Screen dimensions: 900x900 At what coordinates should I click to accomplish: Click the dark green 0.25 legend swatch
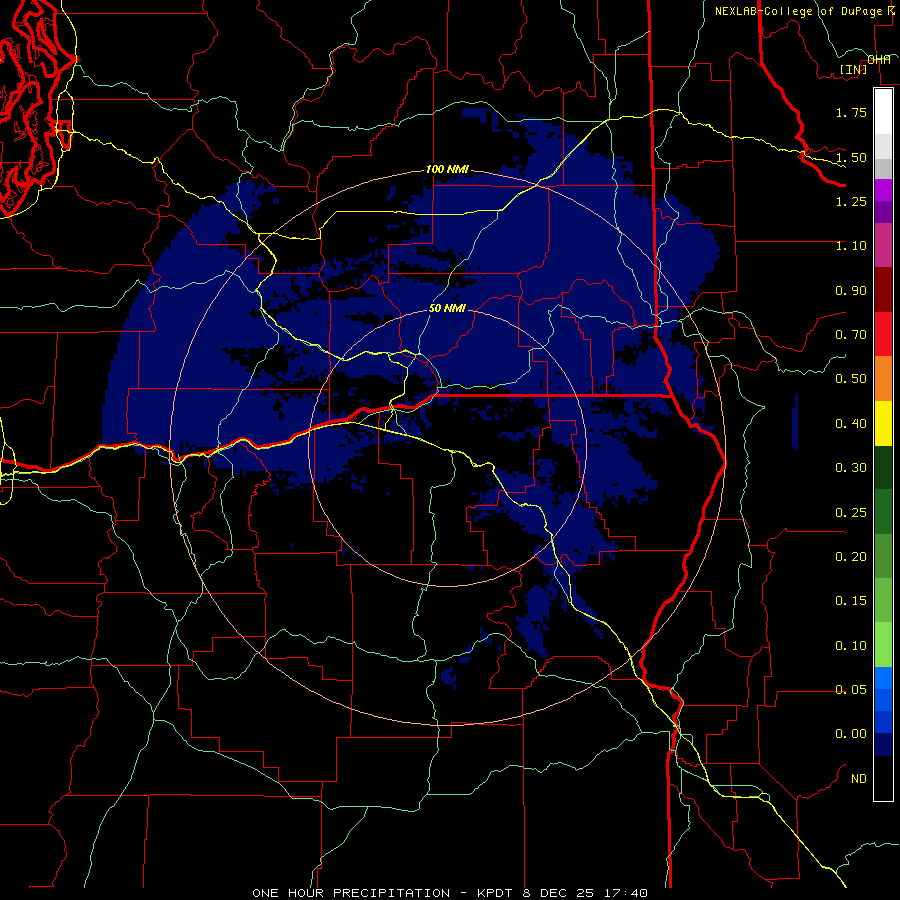(883, 512)
